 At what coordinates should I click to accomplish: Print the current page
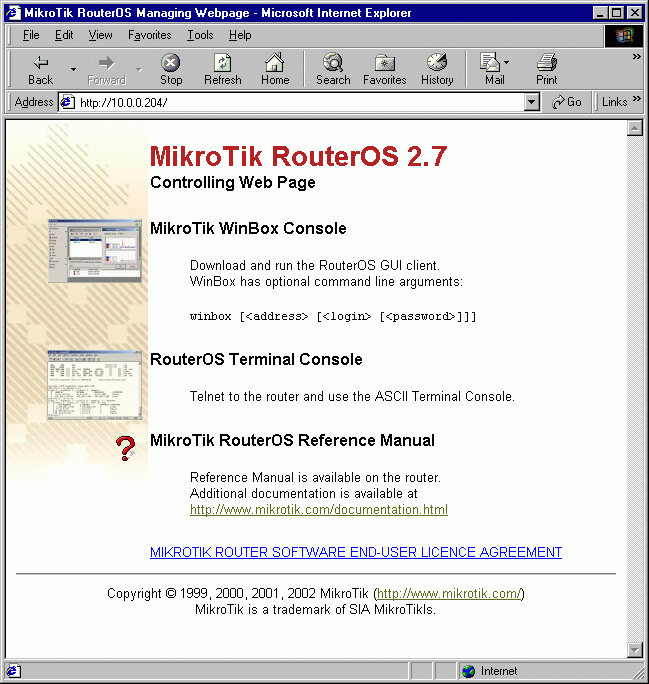(x=547, y=69)
